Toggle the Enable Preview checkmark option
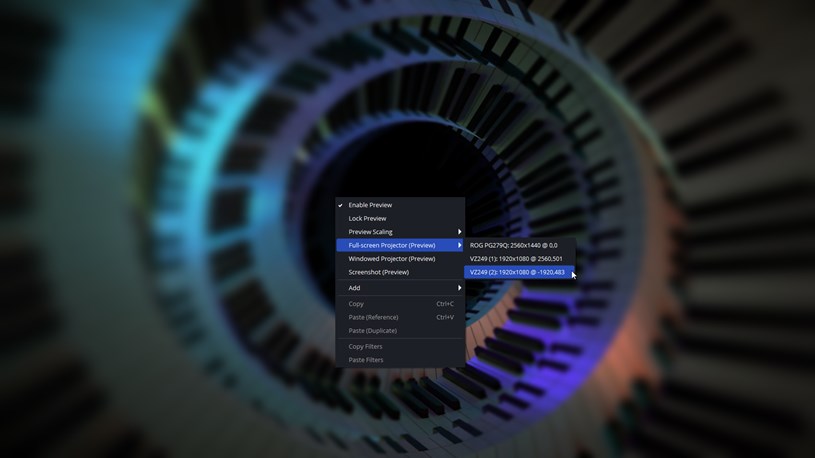 (x=400, y=205)
